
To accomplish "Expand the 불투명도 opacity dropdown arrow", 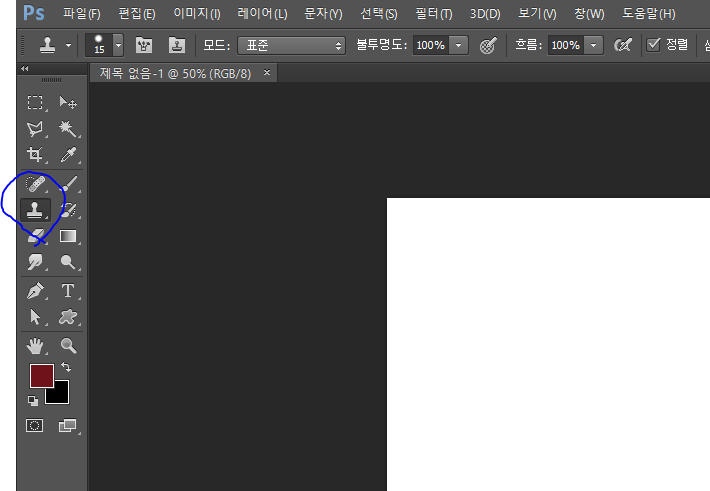I will point(459,45).
